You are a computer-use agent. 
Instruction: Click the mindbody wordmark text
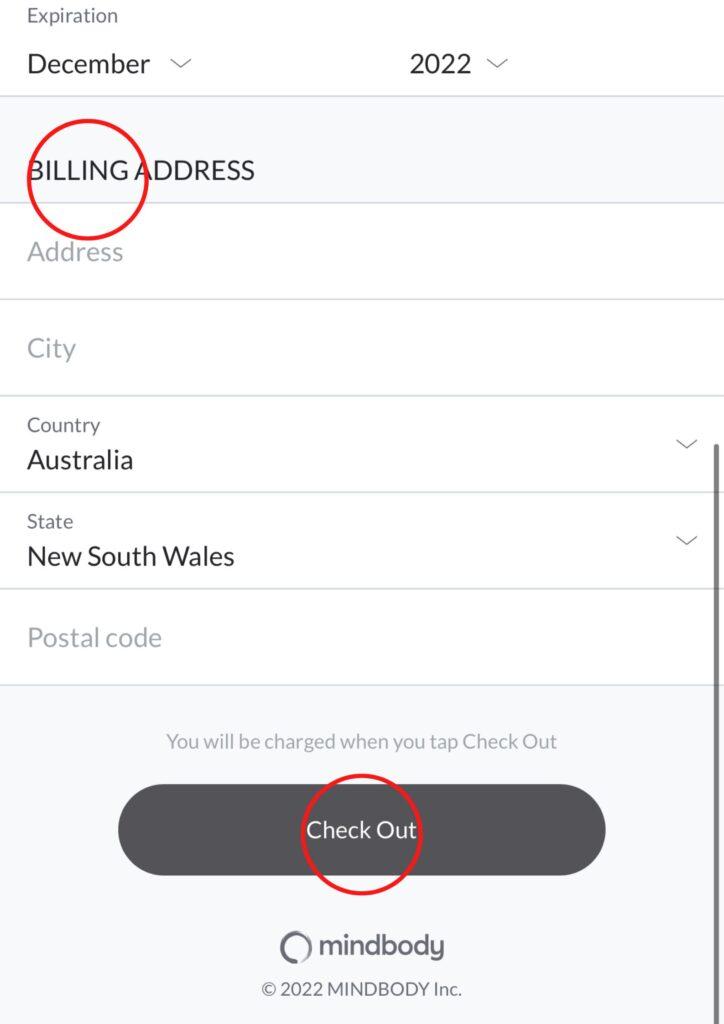[x=381, y=947]
